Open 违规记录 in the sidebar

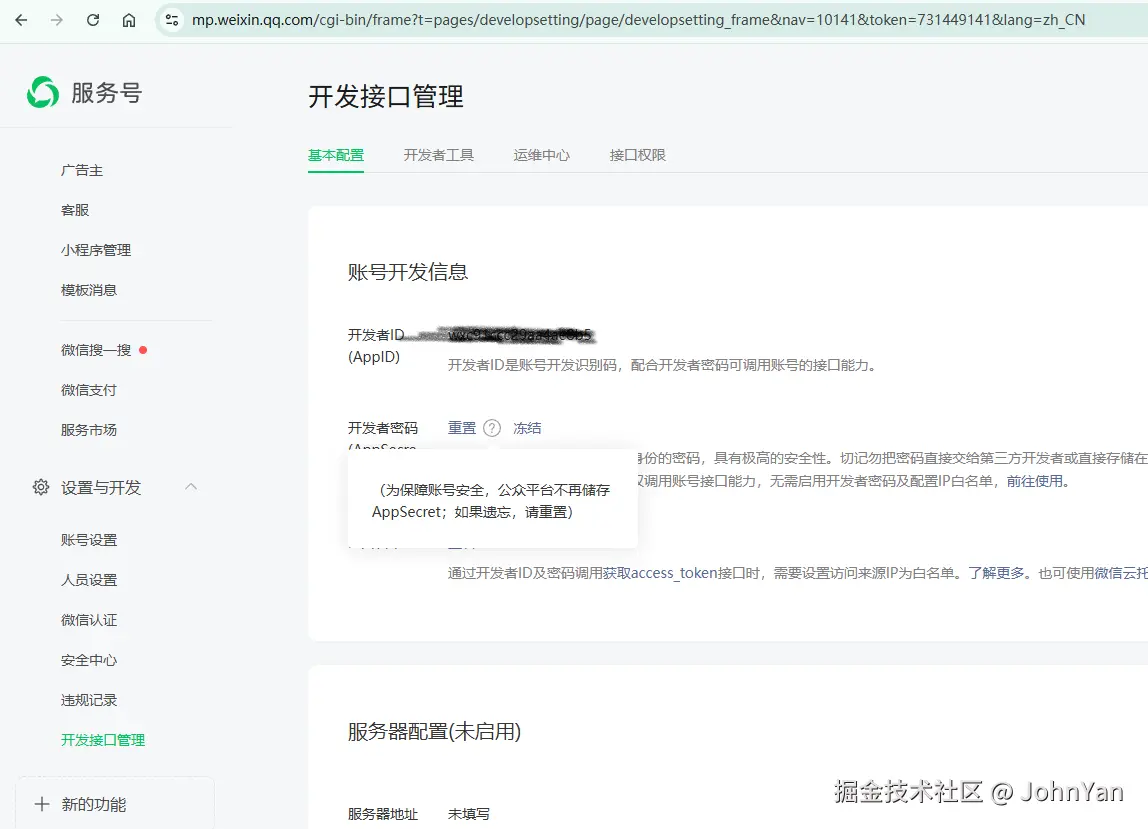[89, 700]
